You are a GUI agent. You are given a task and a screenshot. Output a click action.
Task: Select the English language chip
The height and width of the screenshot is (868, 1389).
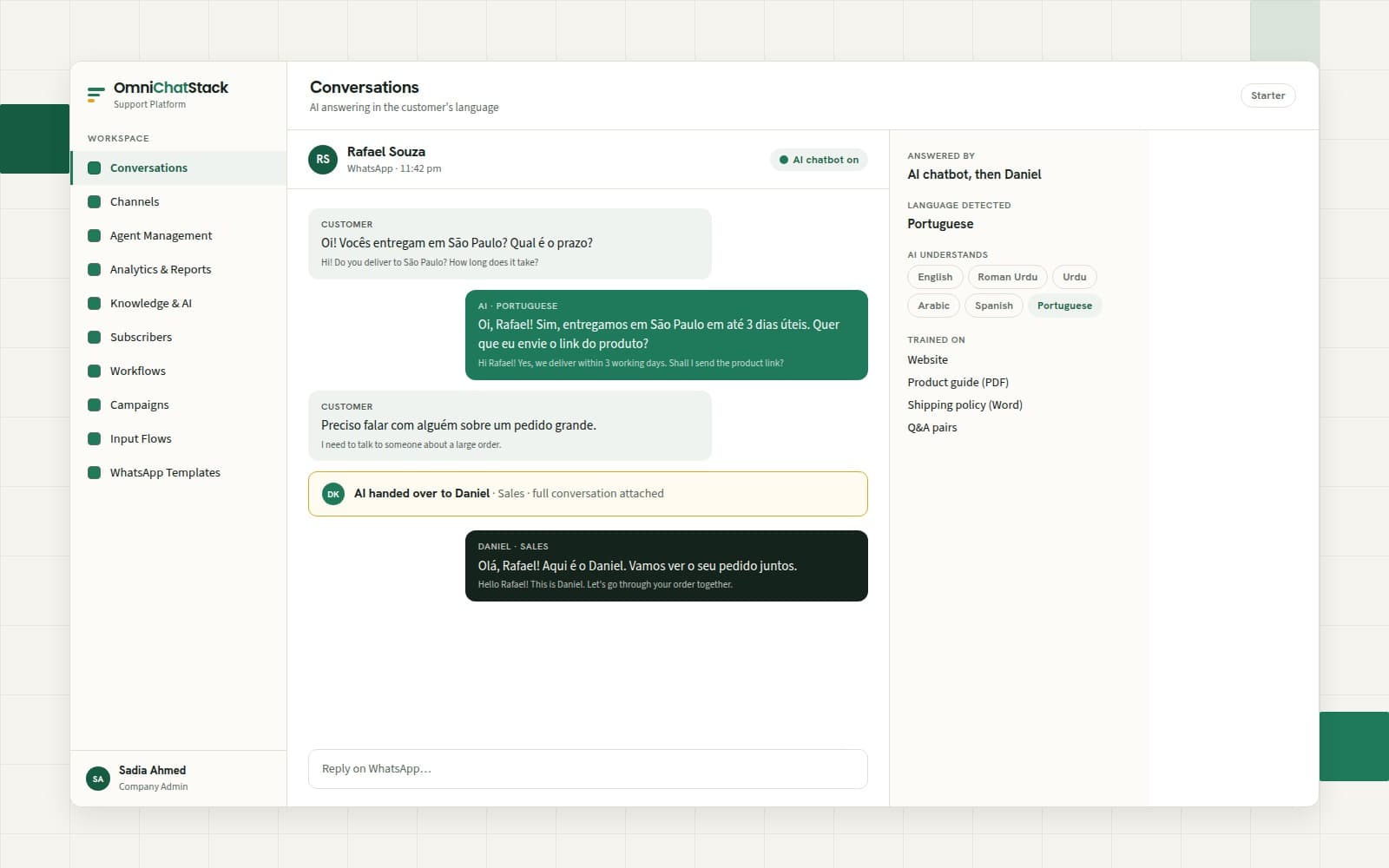935,277
